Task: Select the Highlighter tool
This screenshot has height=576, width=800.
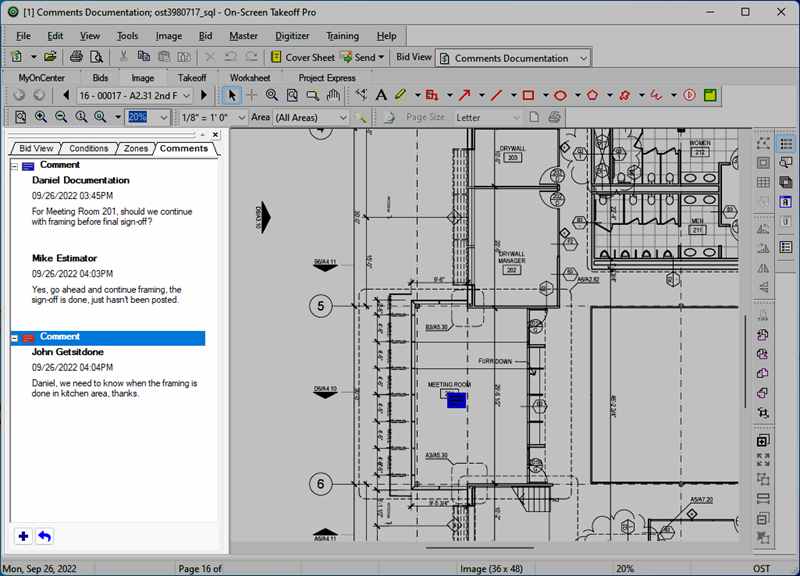Action: point(401,95)
